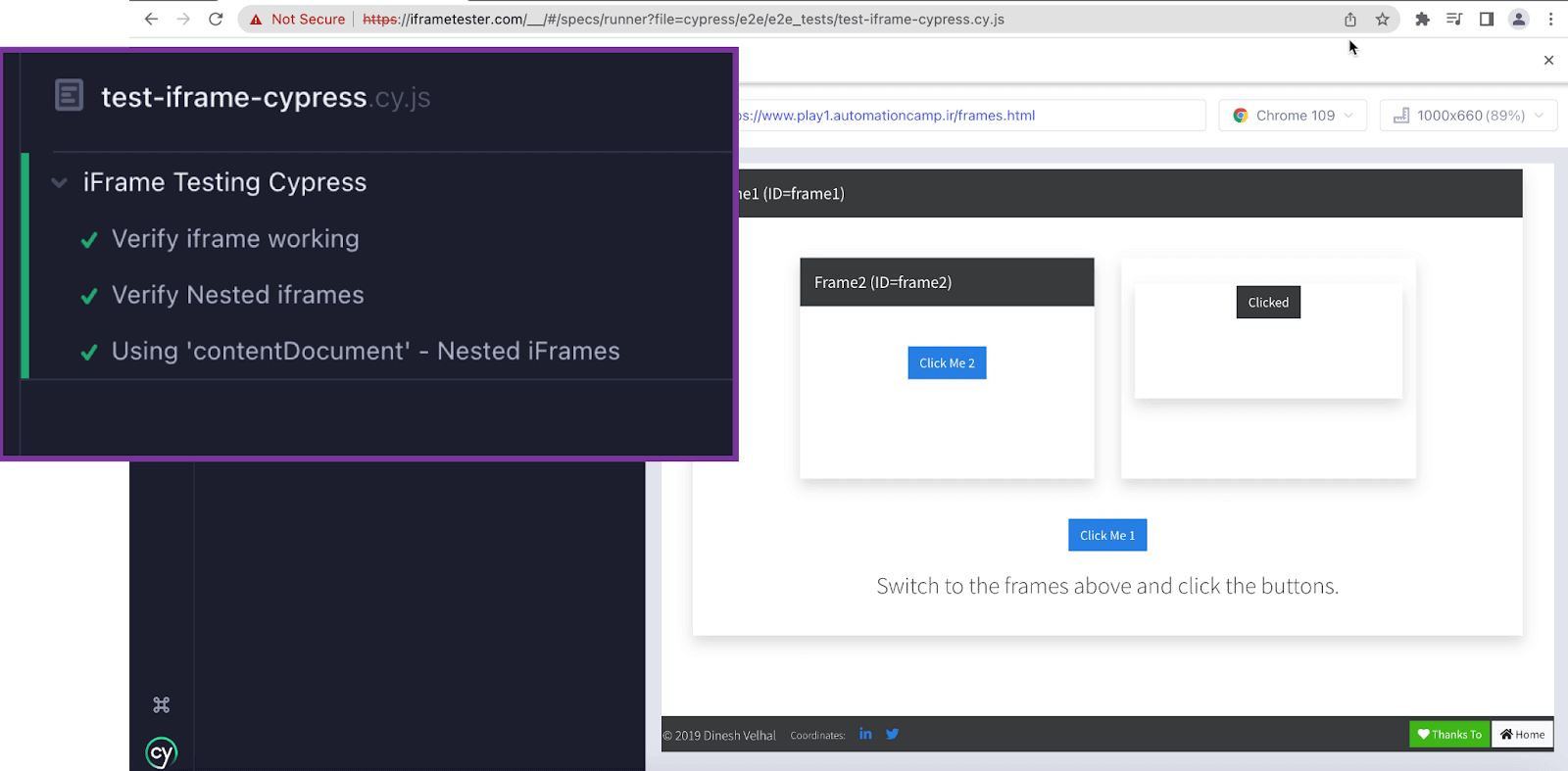This screenshot has width=1568, height=771.
Task: Click the 'Switch to the frames above' text
Action: 1107,586
